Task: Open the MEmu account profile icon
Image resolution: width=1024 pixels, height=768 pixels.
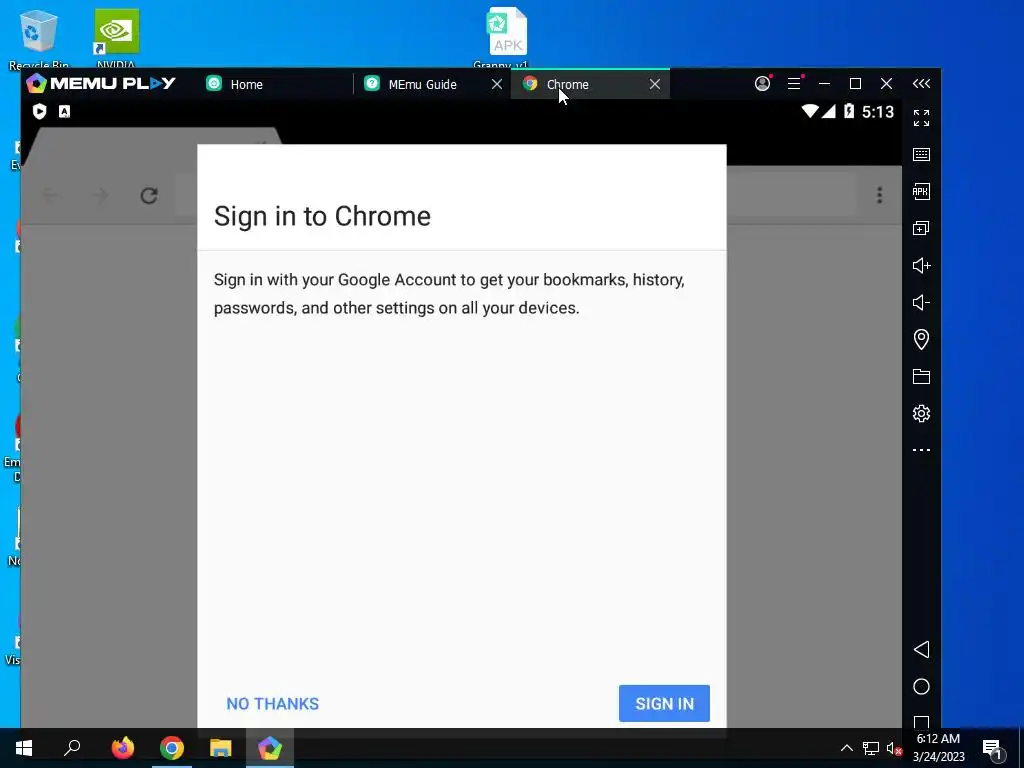Action: (762, 84)
